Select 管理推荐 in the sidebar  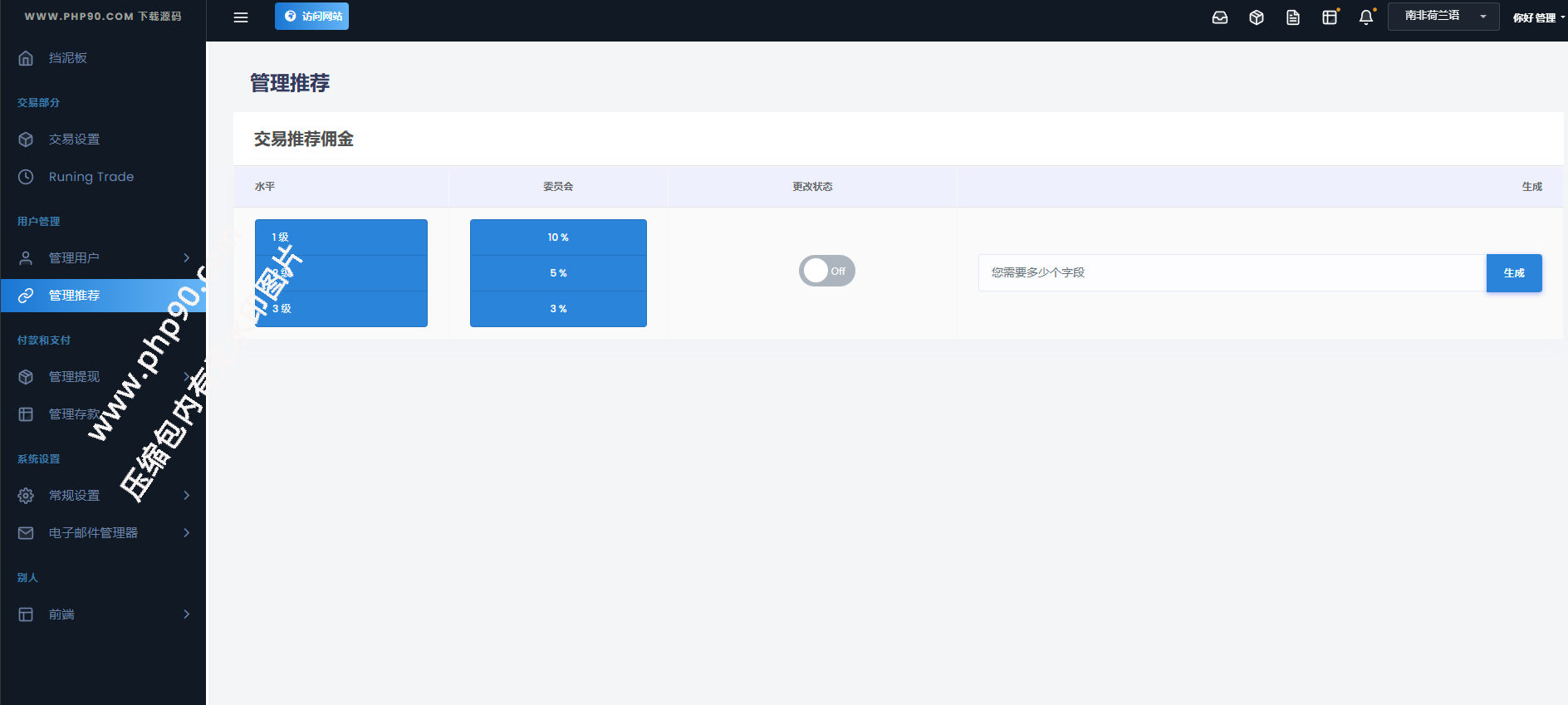pyautogui.click(x=74, y=296)
